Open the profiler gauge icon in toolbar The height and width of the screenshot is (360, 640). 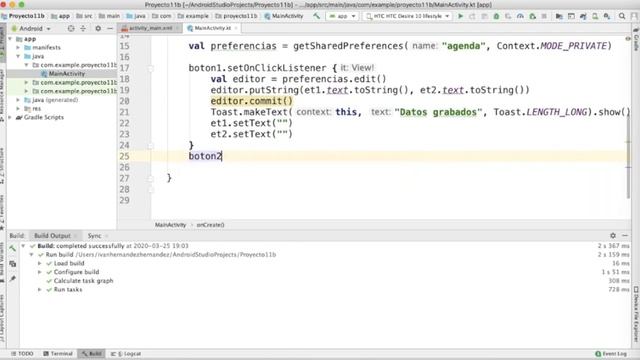point(520,16)
